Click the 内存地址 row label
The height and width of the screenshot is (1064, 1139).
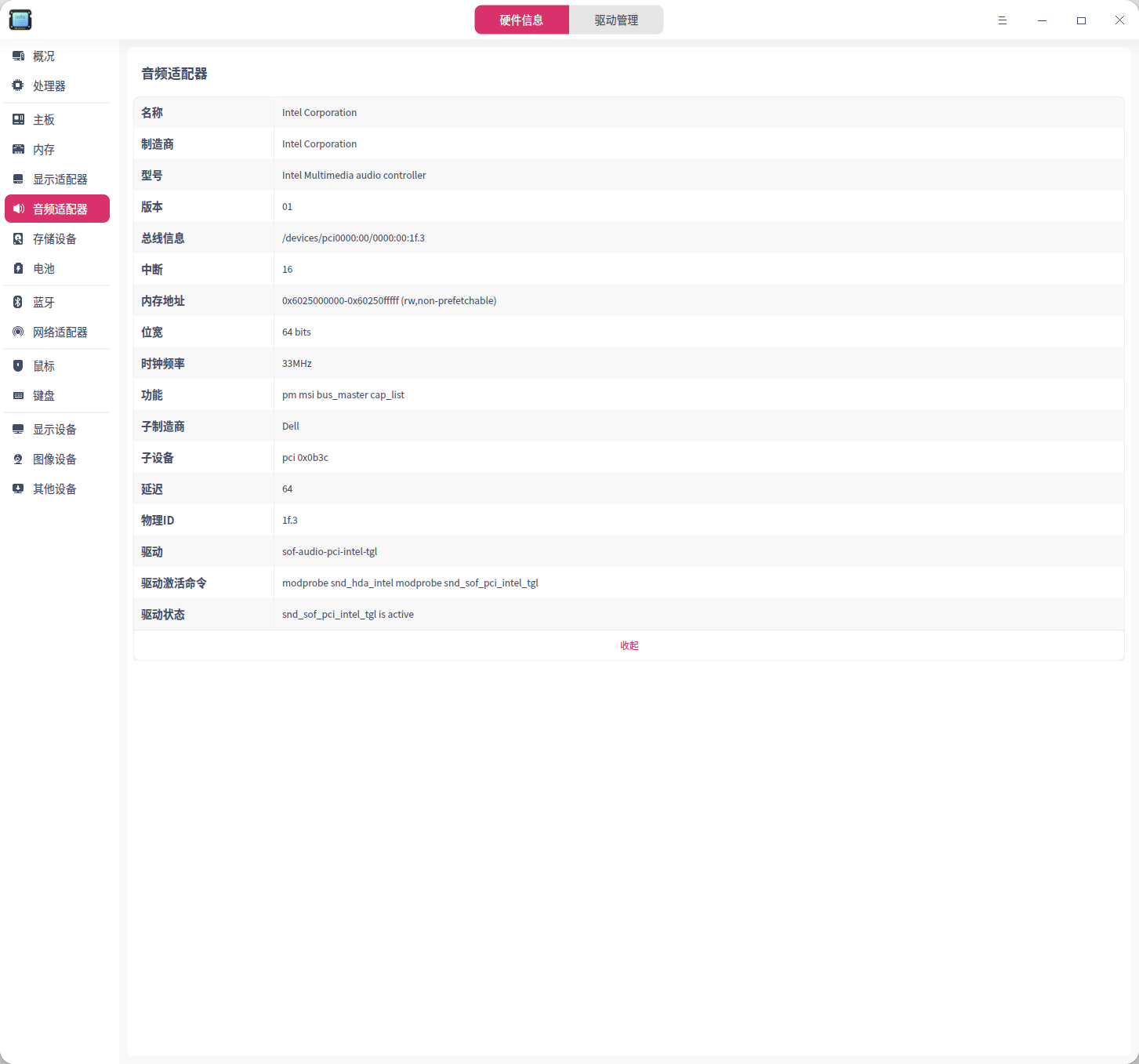pos(163,300)
